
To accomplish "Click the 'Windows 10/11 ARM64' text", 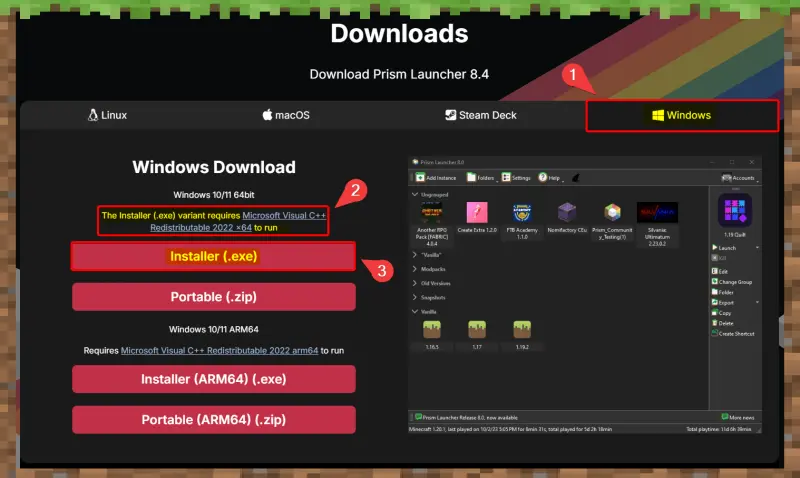I will coord(214,330).
